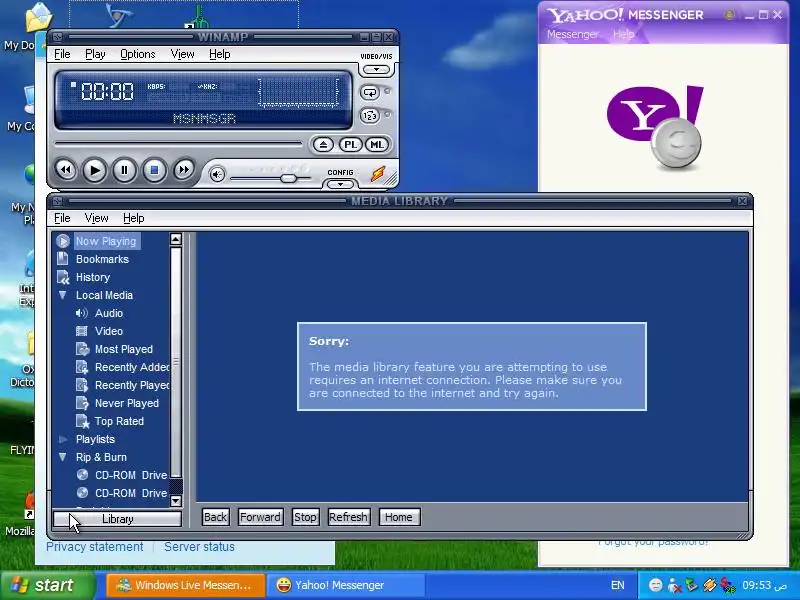Select History in the library tree

pos(93,278)
